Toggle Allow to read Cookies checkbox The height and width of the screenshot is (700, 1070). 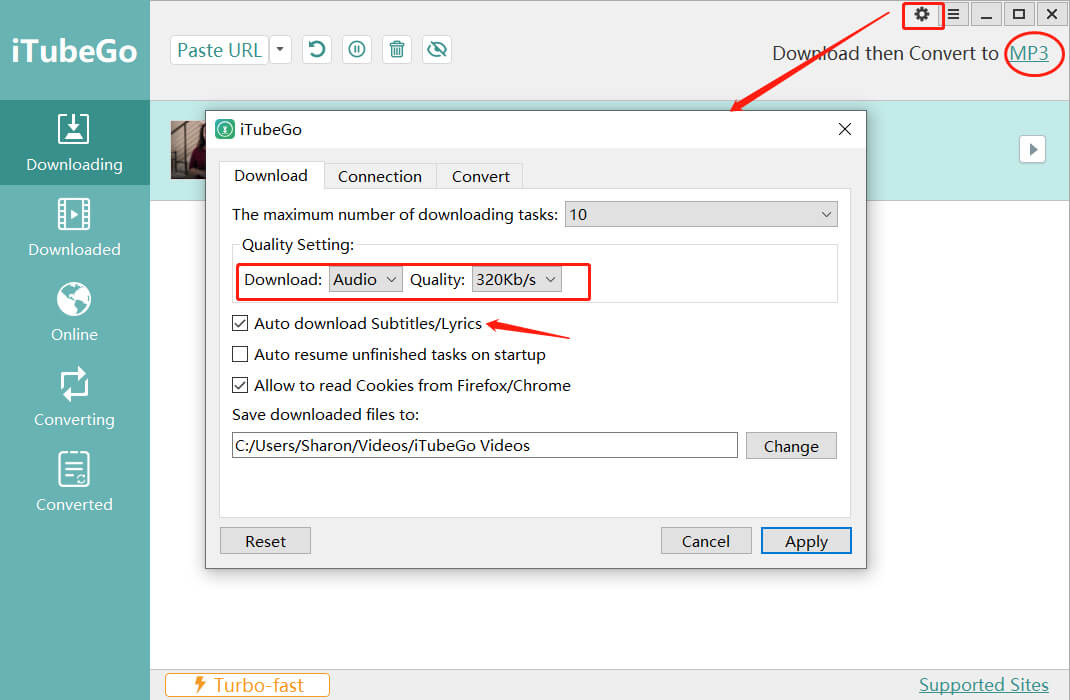pyautogui.click(x=240, y=385)
